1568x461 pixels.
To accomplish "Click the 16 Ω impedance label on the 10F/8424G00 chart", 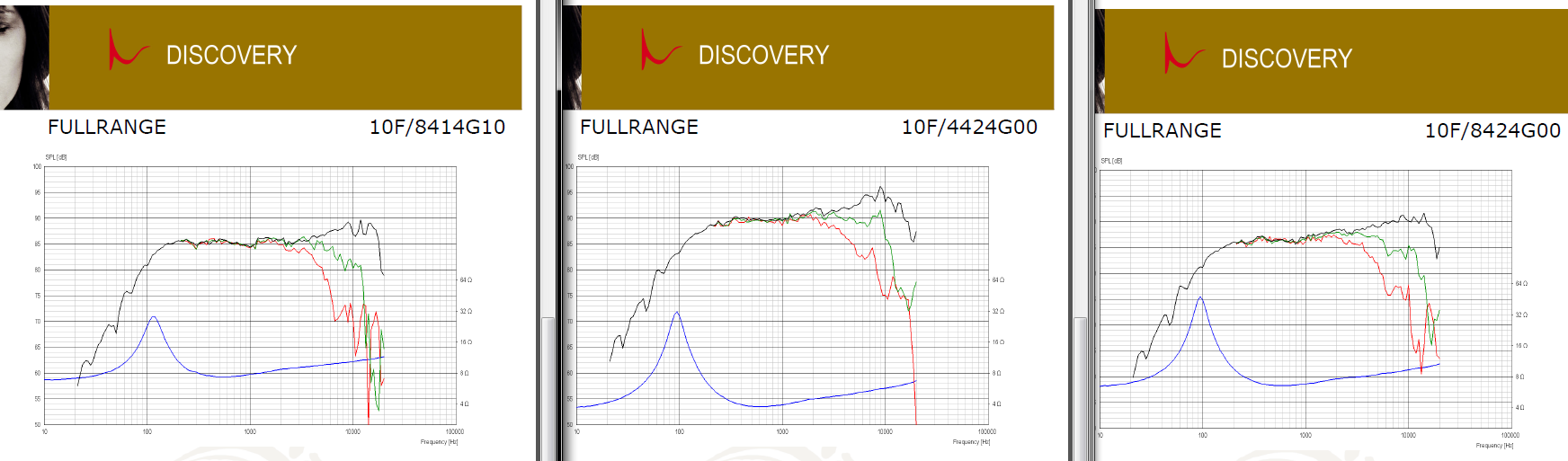I will click(x=1521, y=346).
